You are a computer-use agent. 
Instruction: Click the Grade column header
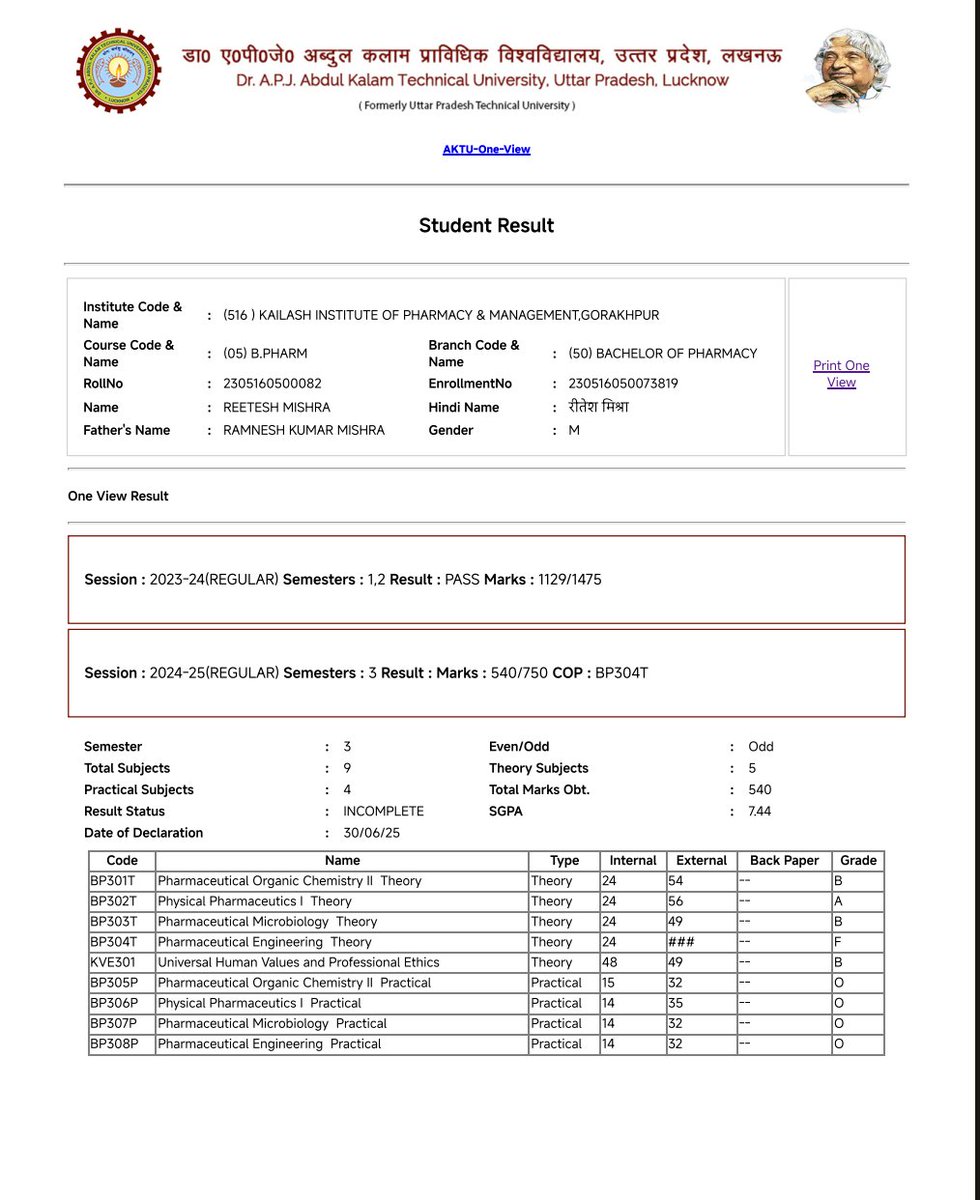click(x=857, y=860)
